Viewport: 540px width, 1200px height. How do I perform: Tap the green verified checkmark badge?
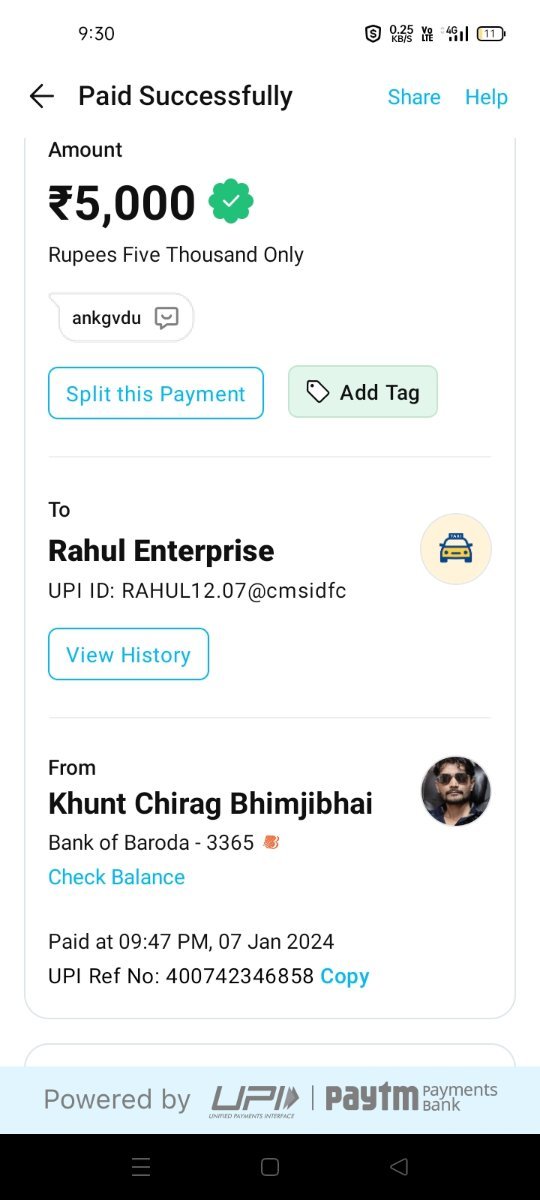tap(231, 202)
